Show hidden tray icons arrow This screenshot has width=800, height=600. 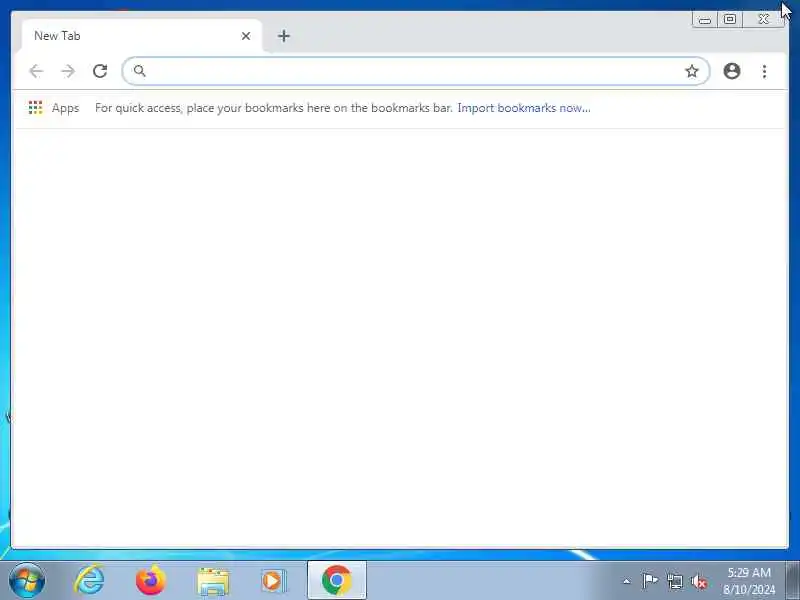tap(627, 581)
